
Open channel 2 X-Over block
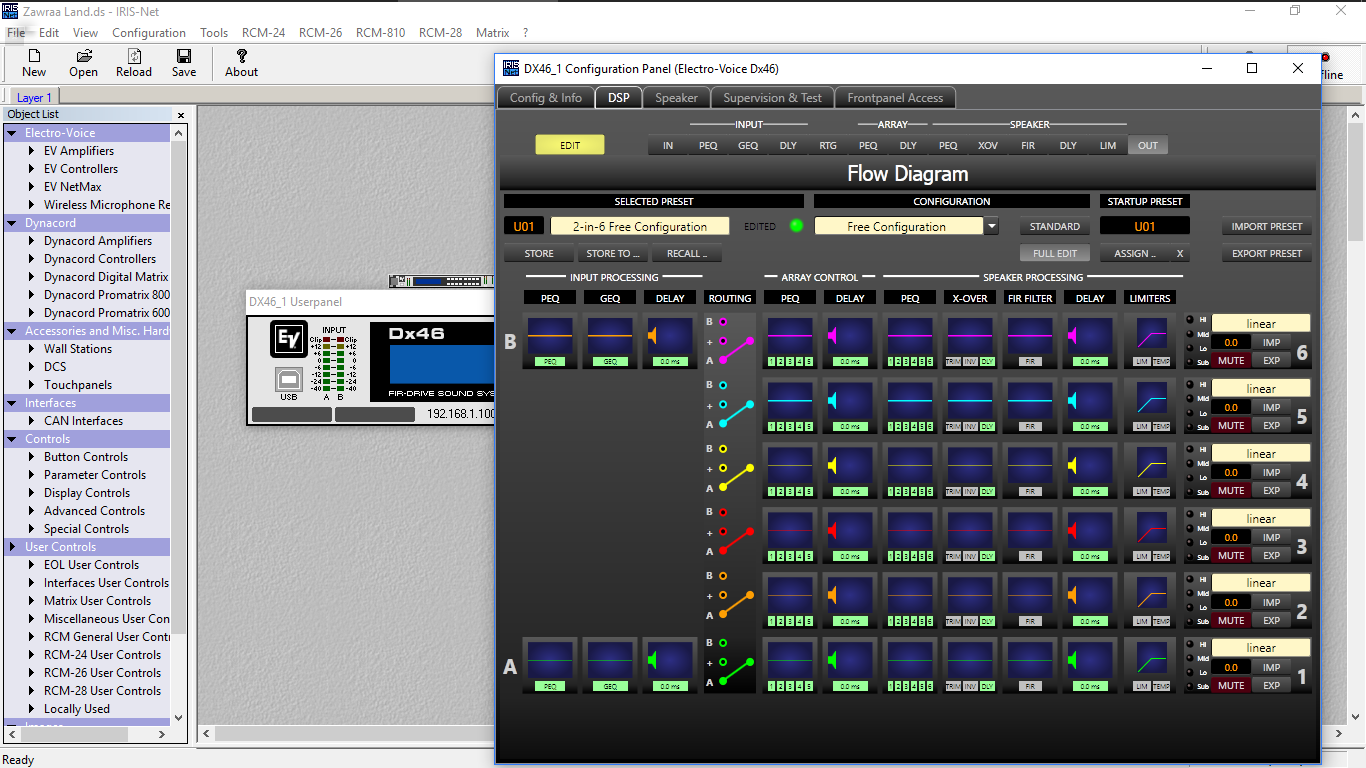tap(970, 600)
